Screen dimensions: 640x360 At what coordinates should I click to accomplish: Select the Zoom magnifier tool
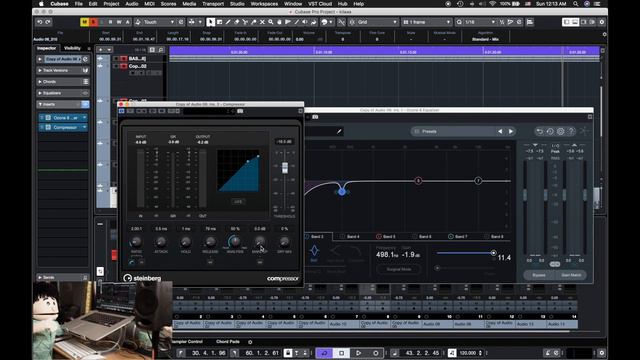pos(271,22)
